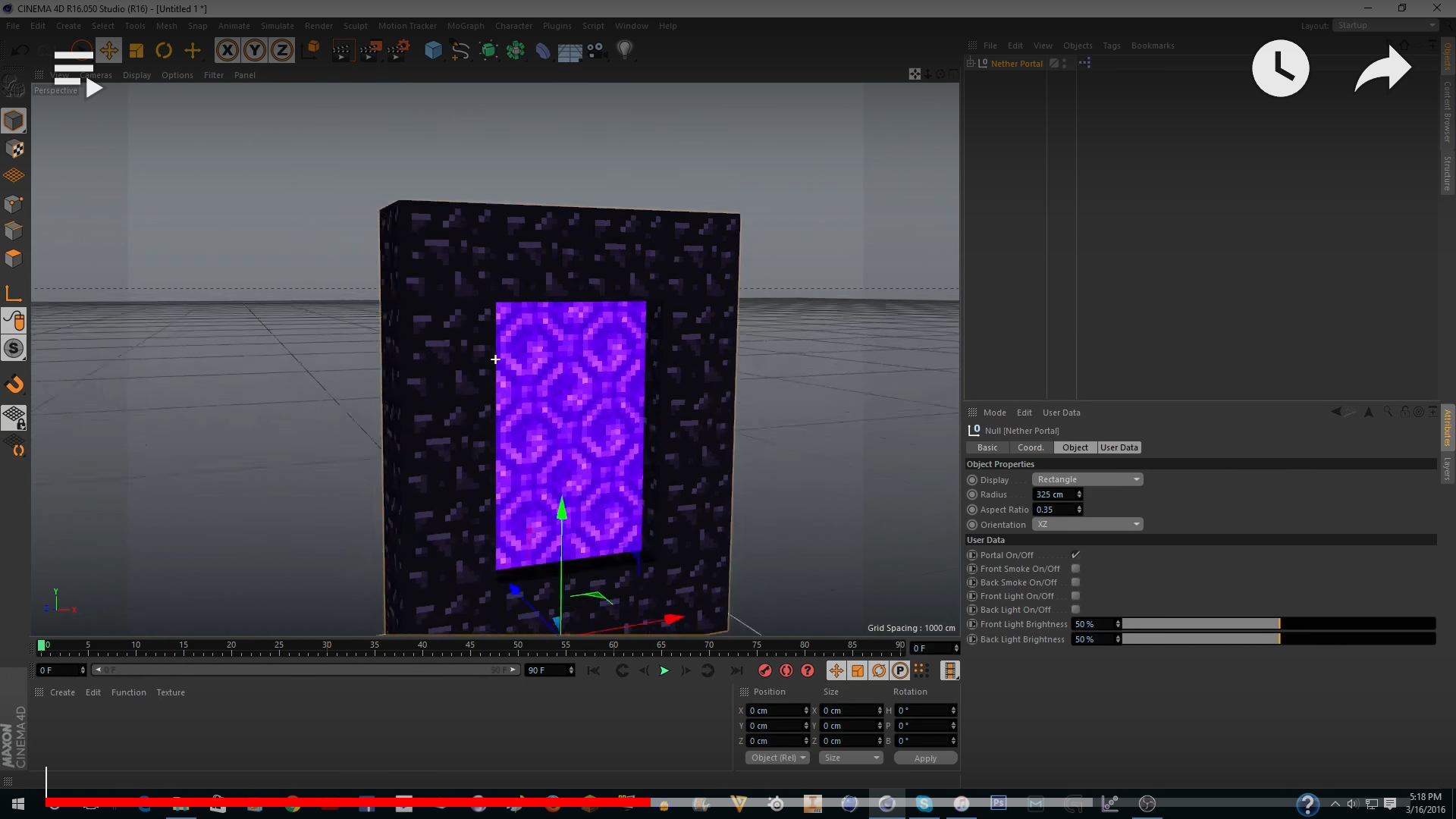Go to start of animation
Viewport: 1456px width, 819px height.
(x=594, y=670)
